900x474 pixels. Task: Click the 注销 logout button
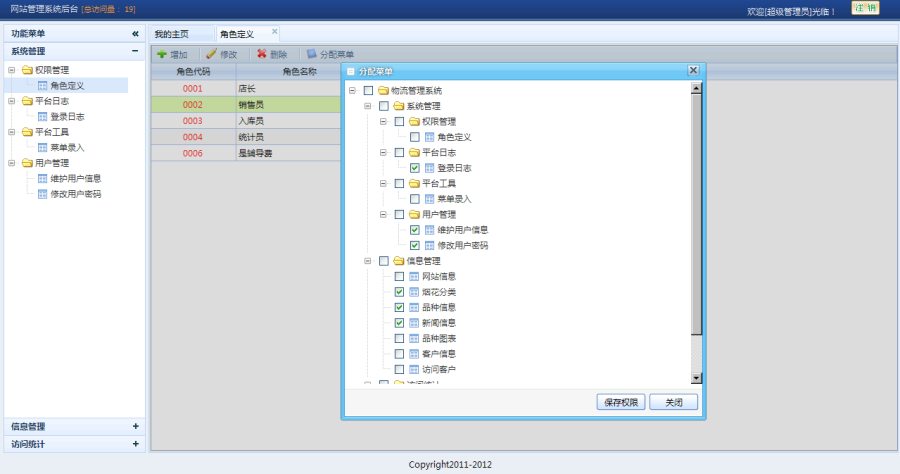point(866,8)
